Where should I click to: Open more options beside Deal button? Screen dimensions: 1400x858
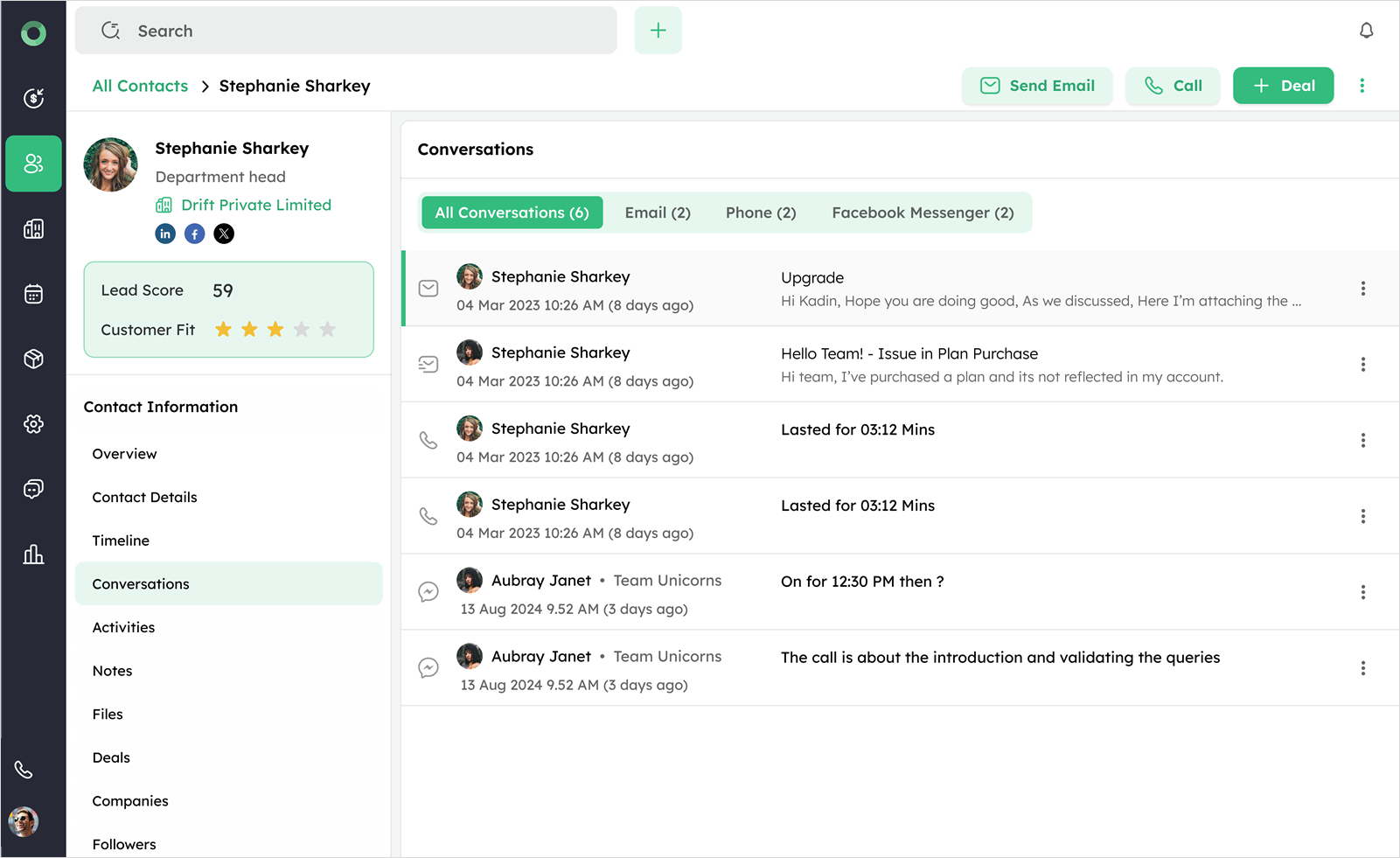point(1362,86)
